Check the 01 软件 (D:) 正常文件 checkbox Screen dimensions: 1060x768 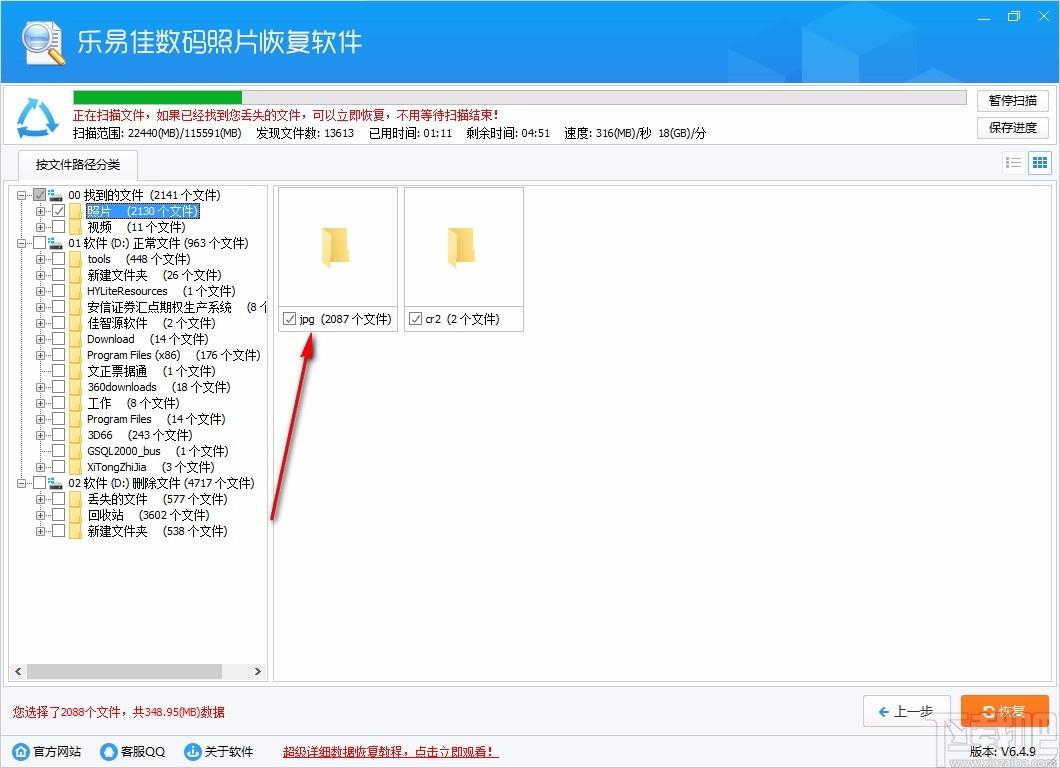click(x=39, y=243)
